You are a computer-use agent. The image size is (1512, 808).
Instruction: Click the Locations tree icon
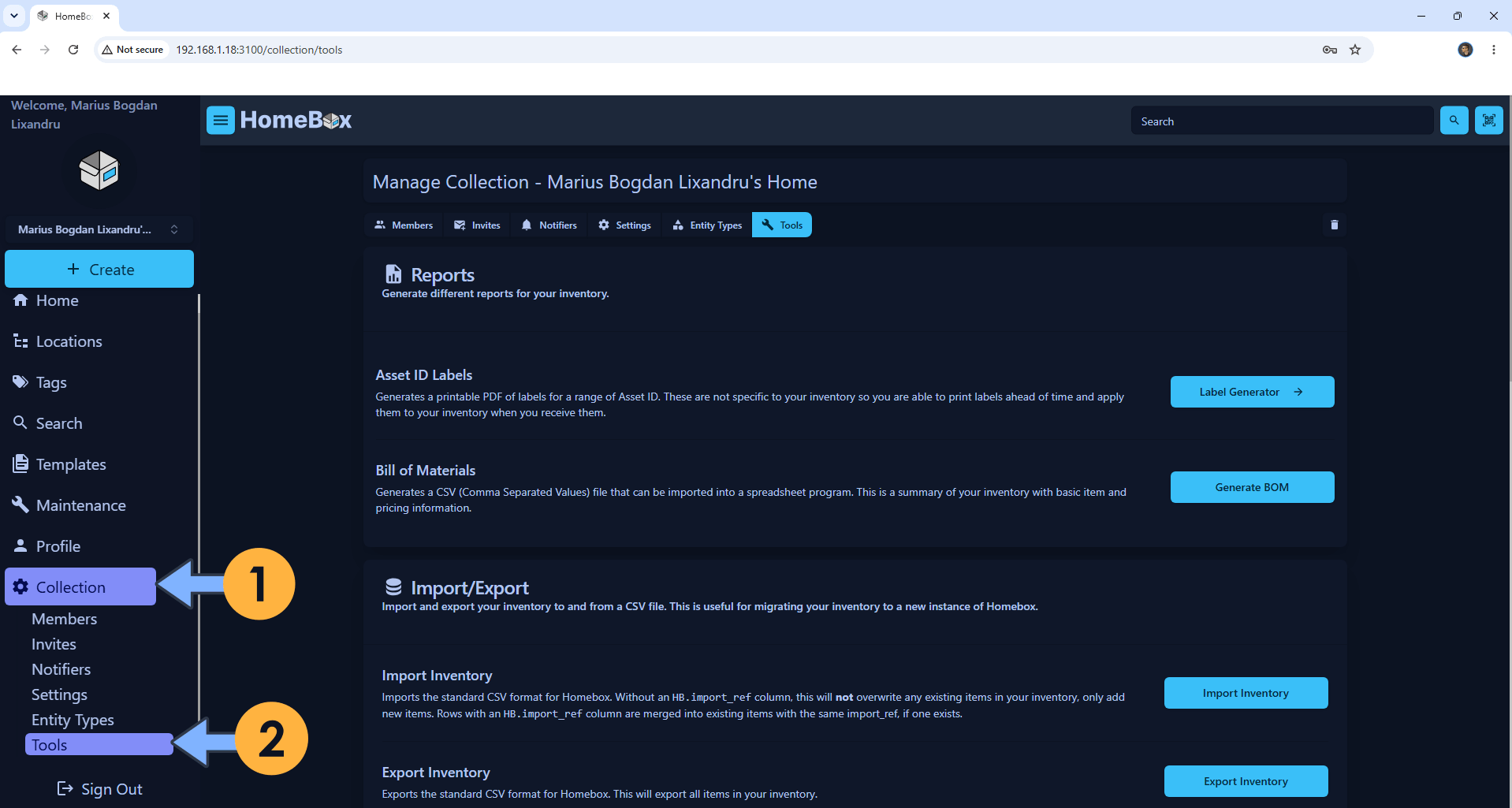[20, 341]
